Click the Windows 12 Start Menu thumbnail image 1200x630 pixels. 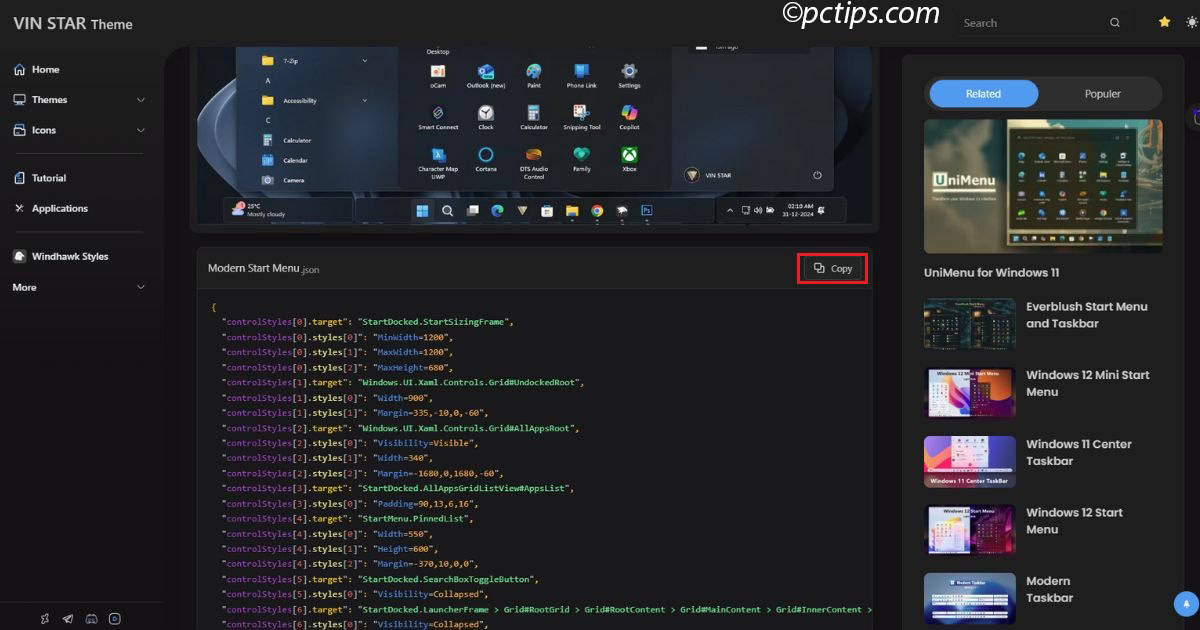tap(970, 530)
